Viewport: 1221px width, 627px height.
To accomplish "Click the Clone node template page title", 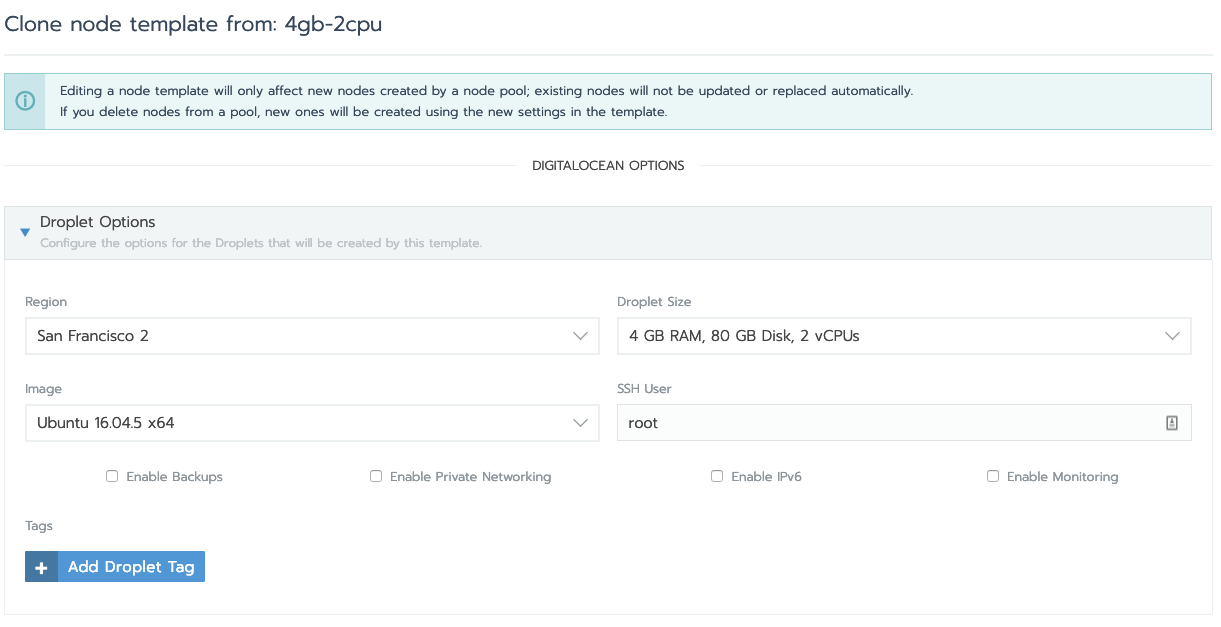I will pyautogui.click(x=194, y=24).
